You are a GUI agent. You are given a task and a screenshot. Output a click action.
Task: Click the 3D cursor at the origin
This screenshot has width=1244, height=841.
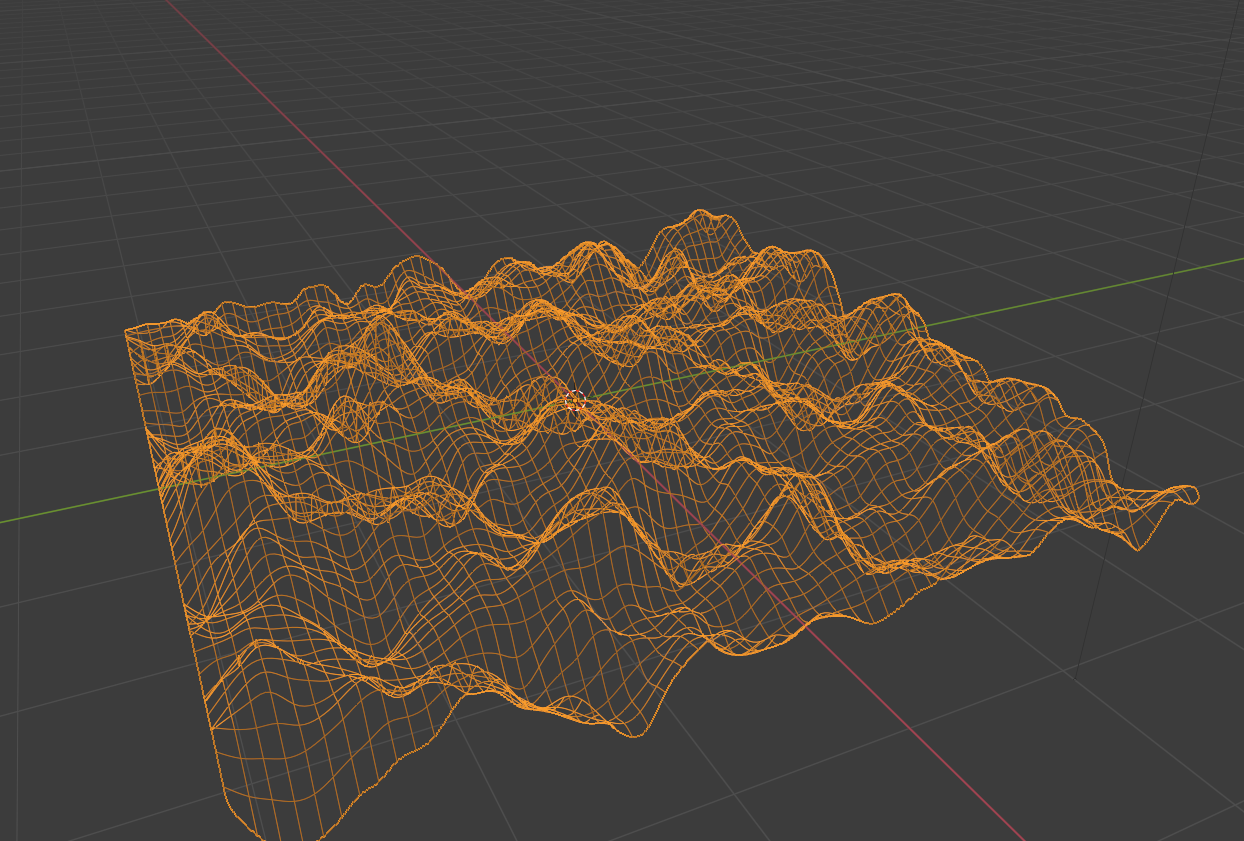pyautogui.click(x=574, y=400)
